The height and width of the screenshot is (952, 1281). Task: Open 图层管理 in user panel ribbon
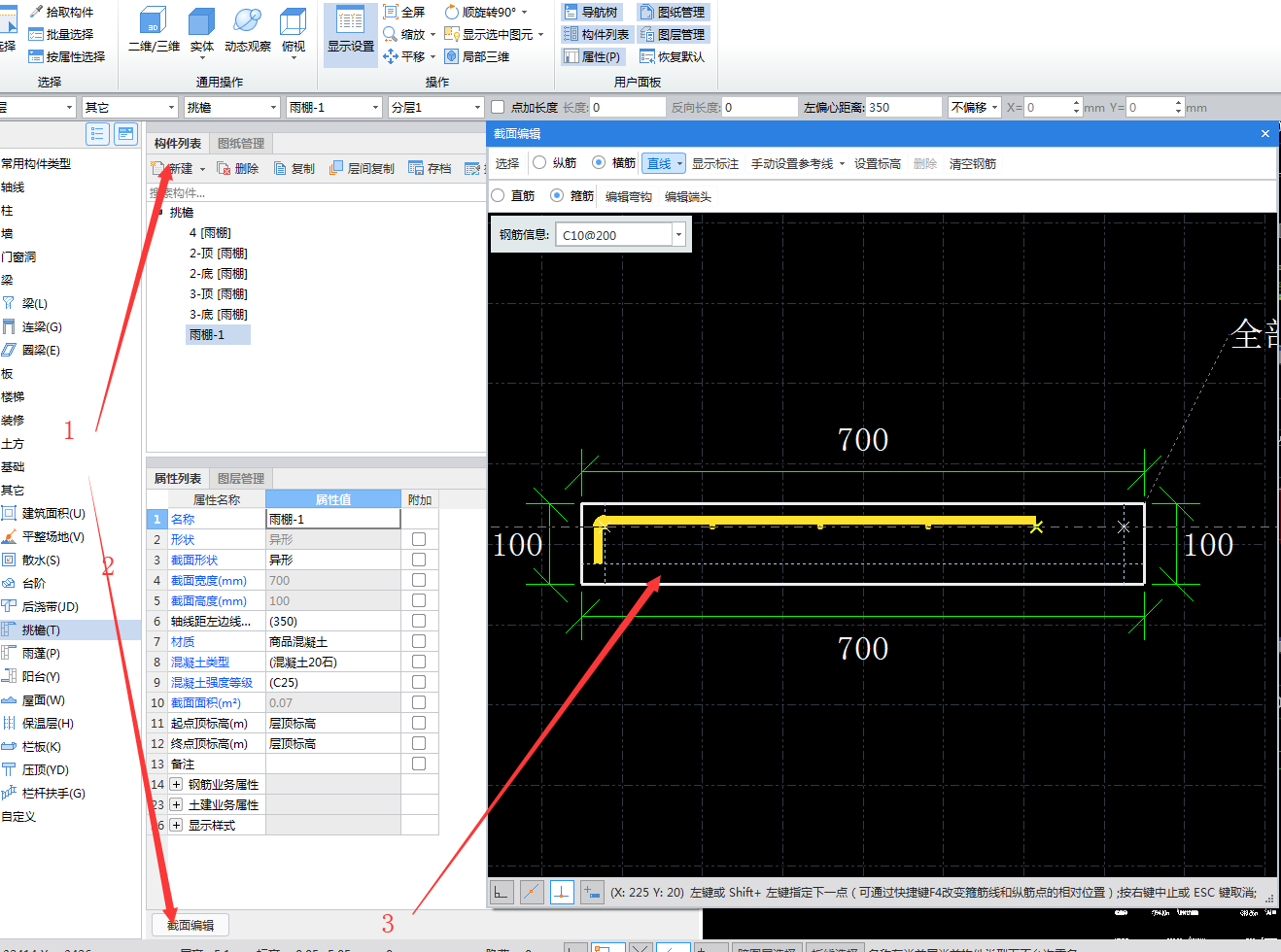[x=673, y=34]
